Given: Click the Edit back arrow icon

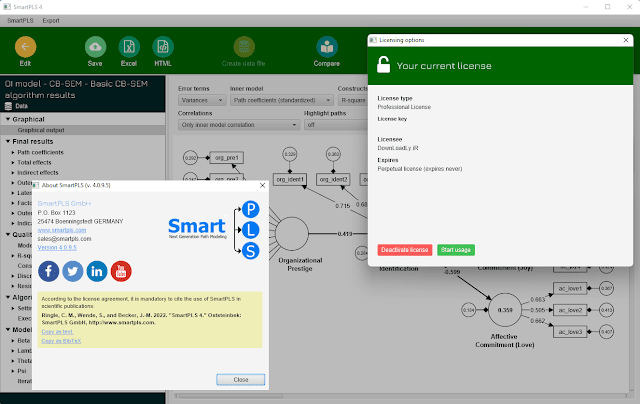Looking at the screenshot, I should coord(25,47).
